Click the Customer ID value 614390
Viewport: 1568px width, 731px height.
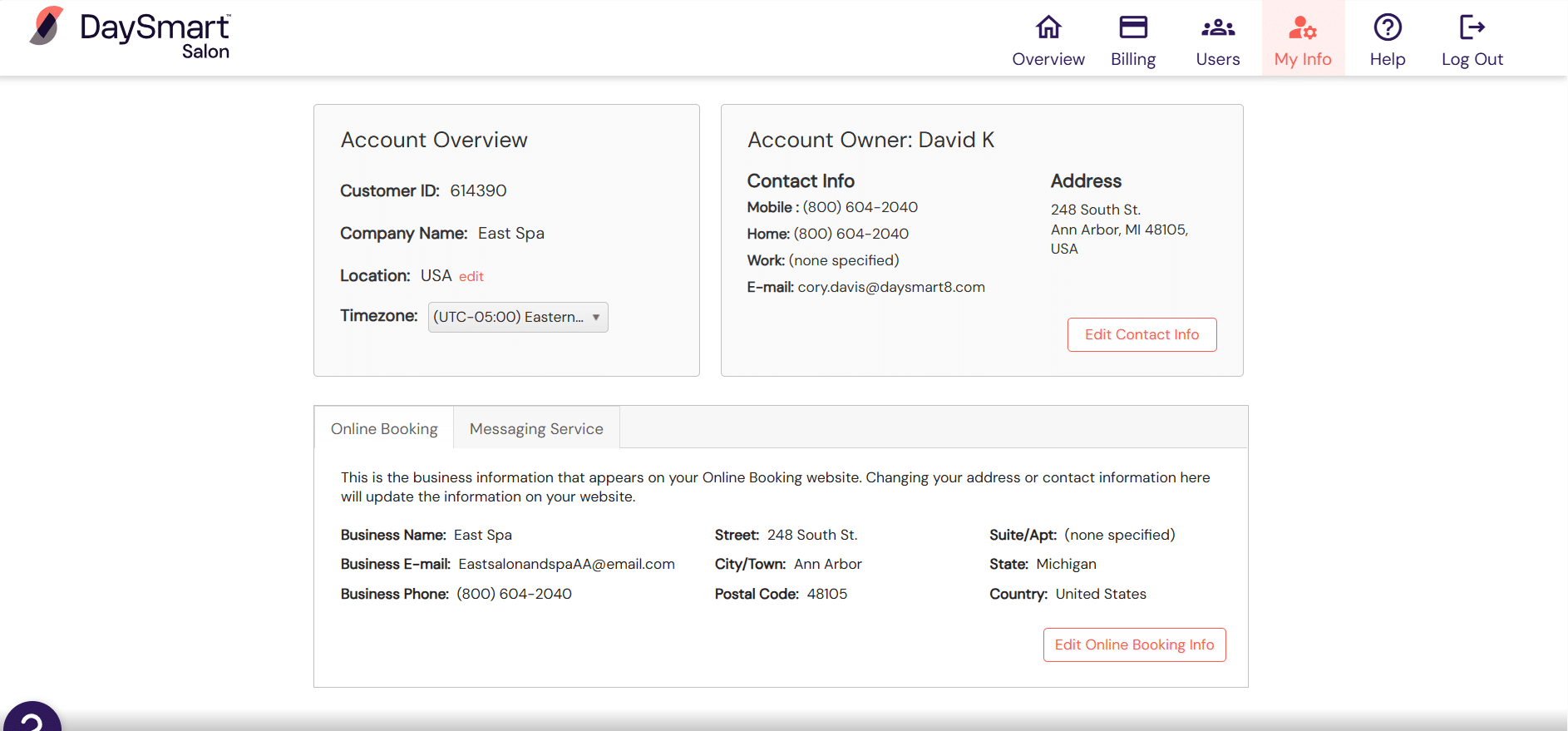(478, 190)
